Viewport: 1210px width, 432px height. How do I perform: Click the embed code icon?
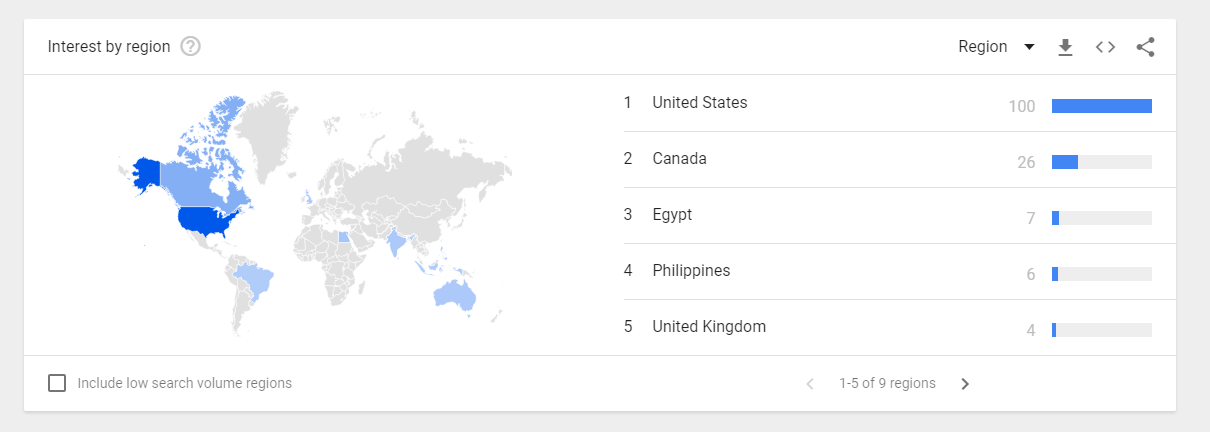[1105, 47]
